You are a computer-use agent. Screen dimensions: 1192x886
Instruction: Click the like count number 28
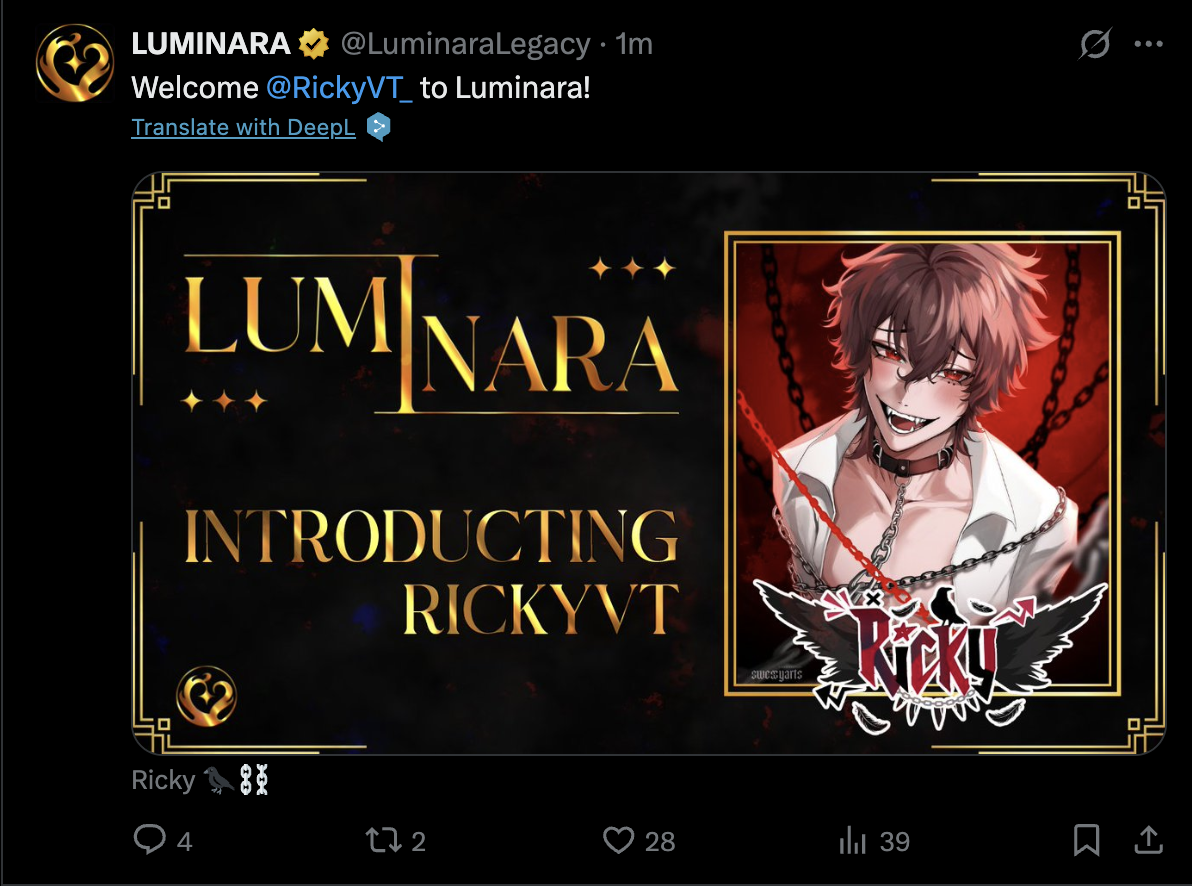coord(660,841)
